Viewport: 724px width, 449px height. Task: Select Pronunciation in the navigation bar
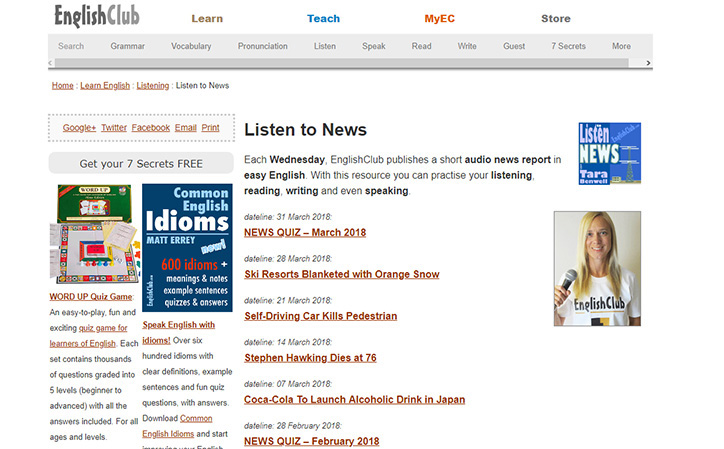[x=262, y=46]
